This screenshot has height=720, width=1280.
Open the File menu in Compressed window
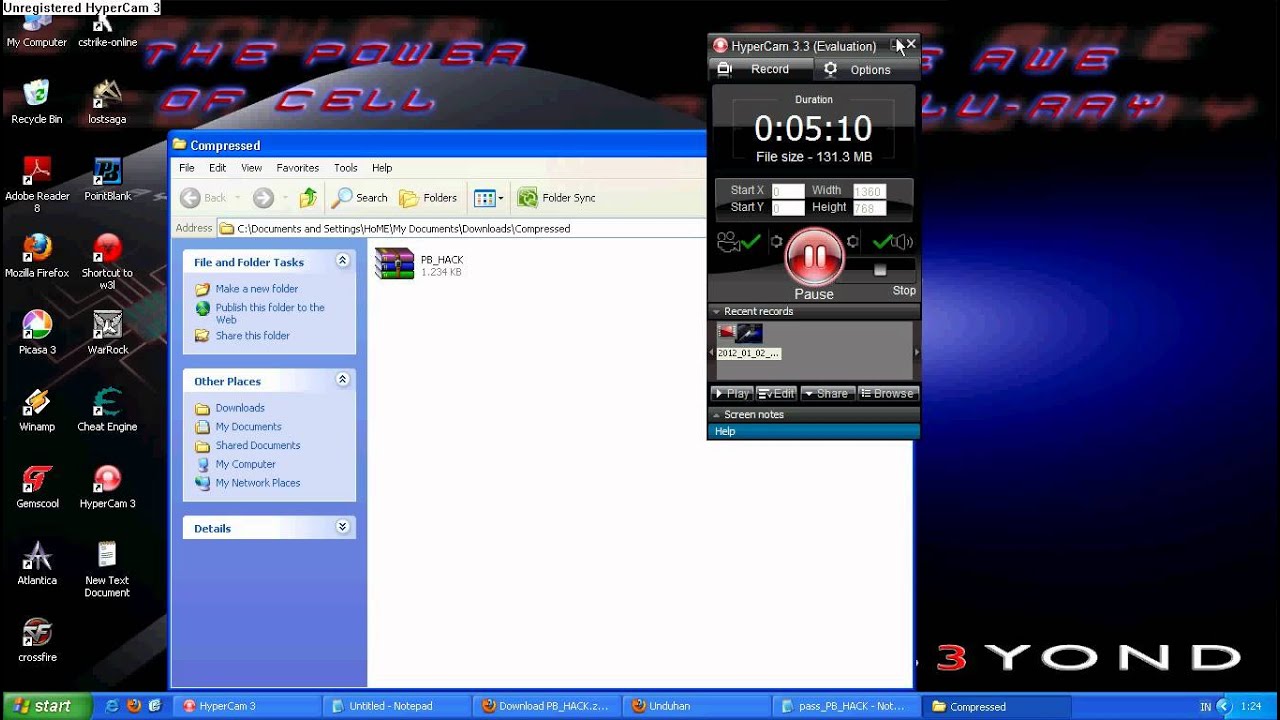187,168
